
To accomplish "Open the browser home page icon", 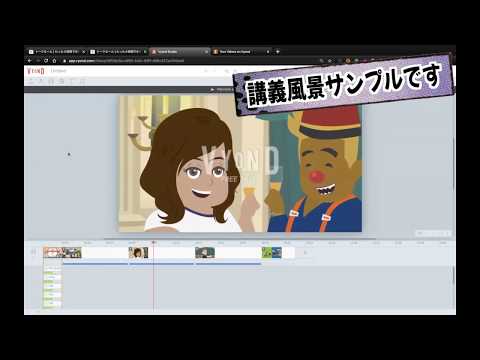I will point(54,61).
